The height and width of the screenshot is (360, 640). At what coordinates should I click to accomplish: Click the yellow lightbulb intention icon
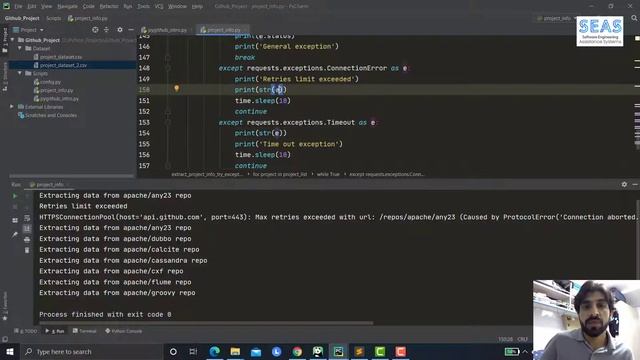176,89
